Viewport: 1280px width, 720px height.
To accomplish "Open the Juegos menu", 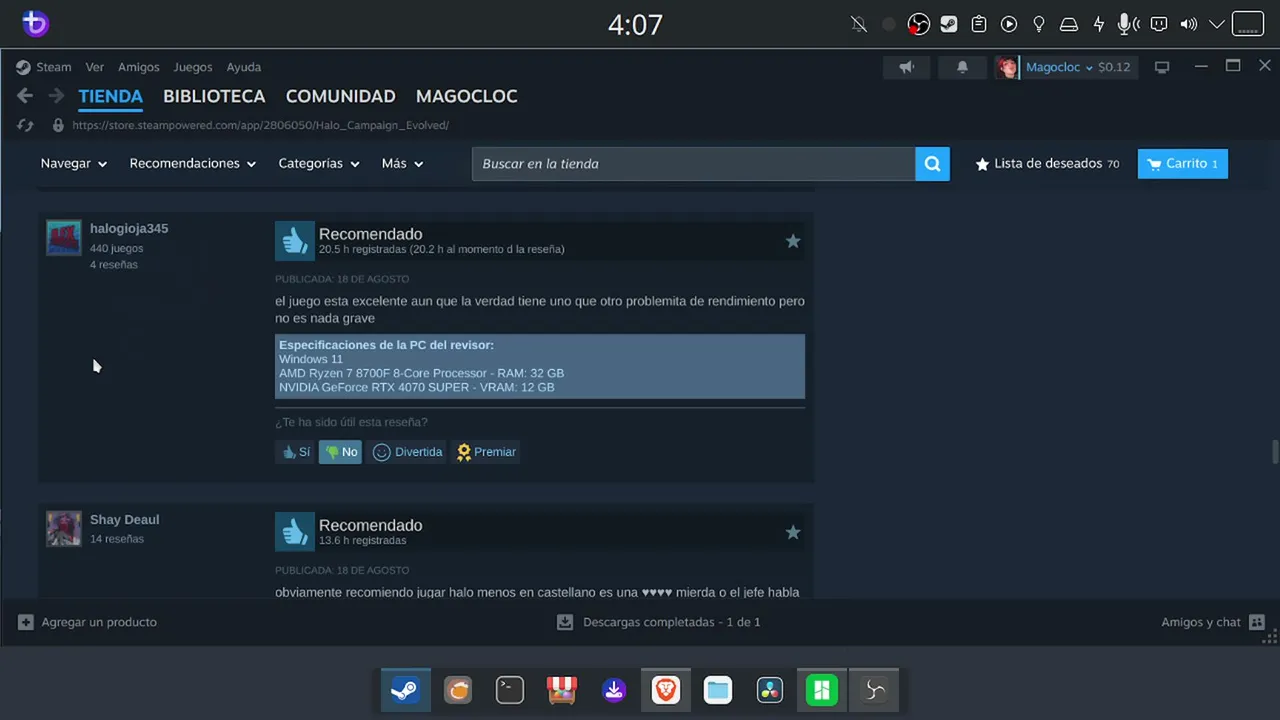I will pyautogui.click(x=193, y=67).
